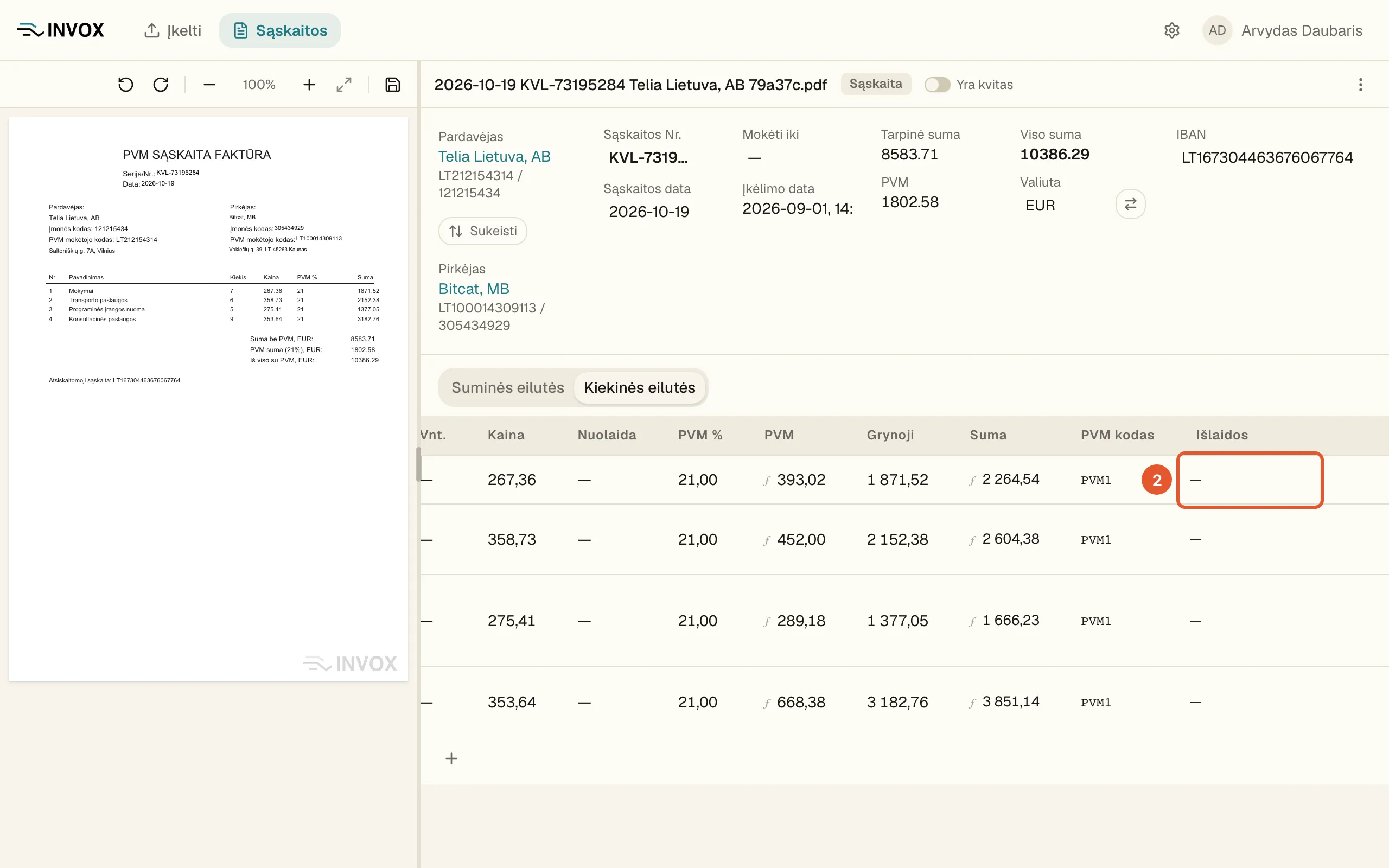The image size is (1389, 868).
Task: Click the formula icon beside PVM 668,38
Action: click(x=767, y=703)
